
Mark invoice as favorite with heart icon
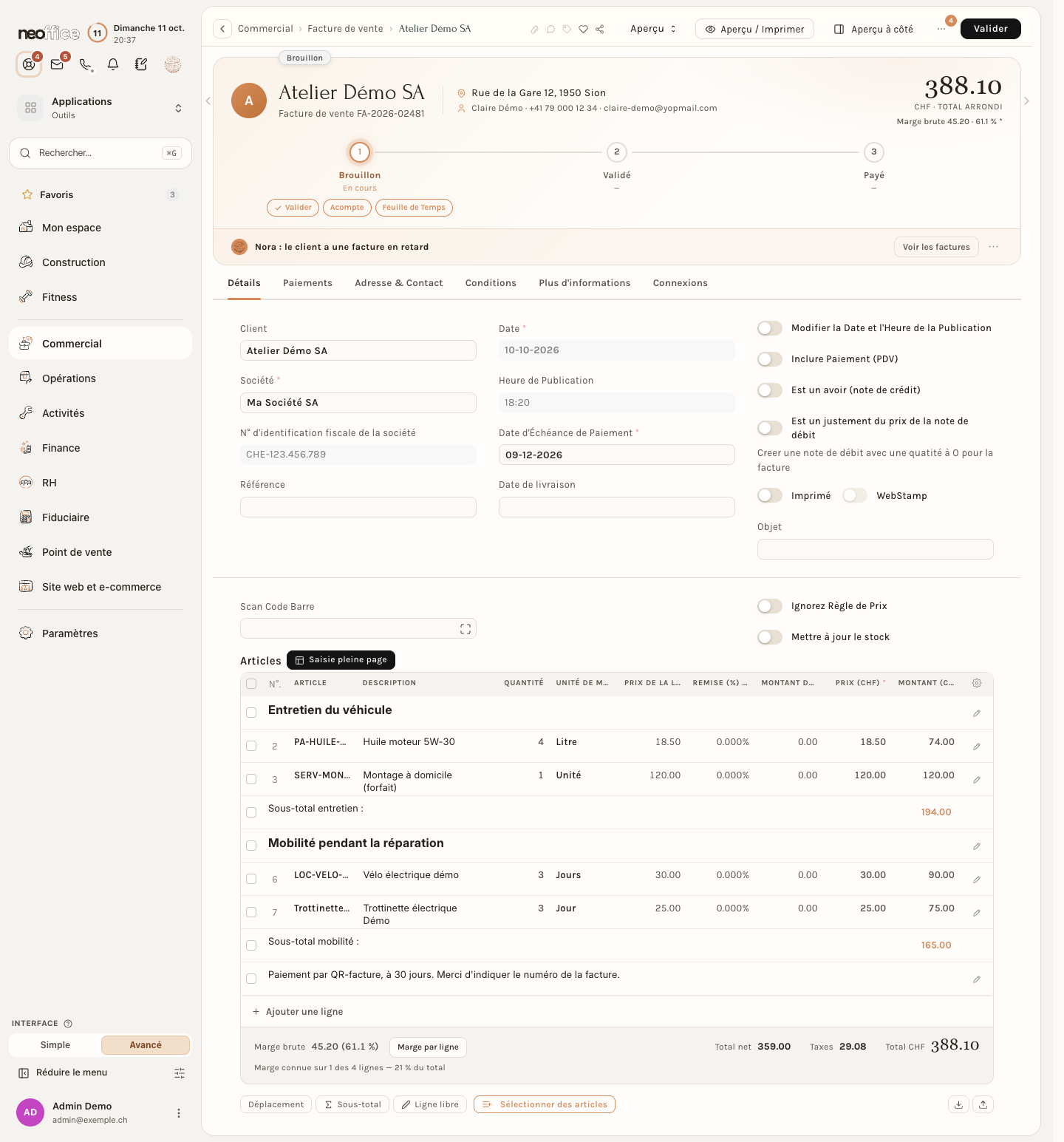click(x=583, y=30)
